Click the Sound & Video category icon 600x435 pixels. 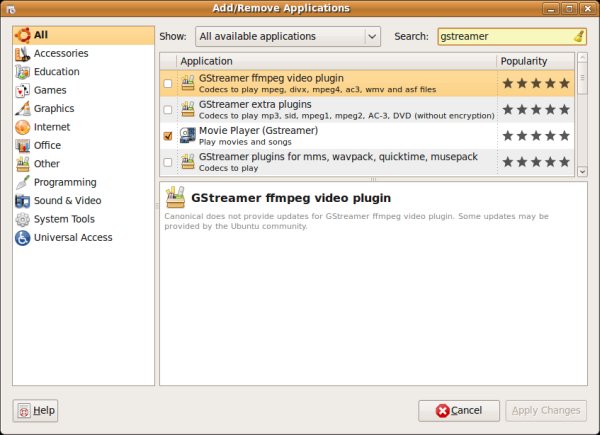pos(23,200)
